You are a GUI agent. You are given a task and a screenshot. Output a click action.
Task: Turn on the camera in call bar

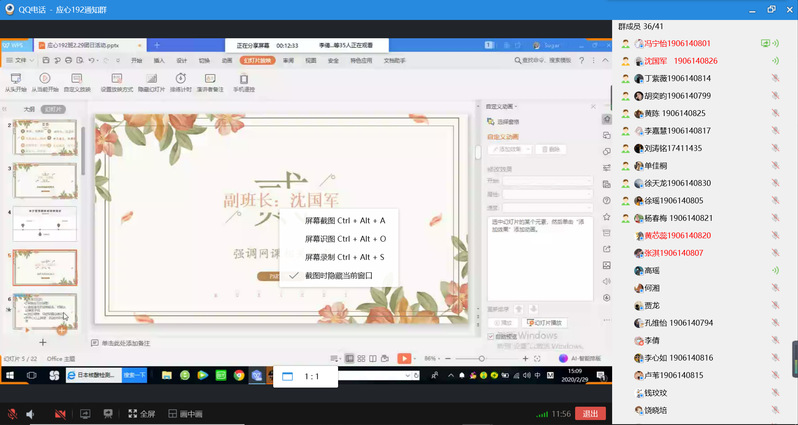(x=60, y=413)
